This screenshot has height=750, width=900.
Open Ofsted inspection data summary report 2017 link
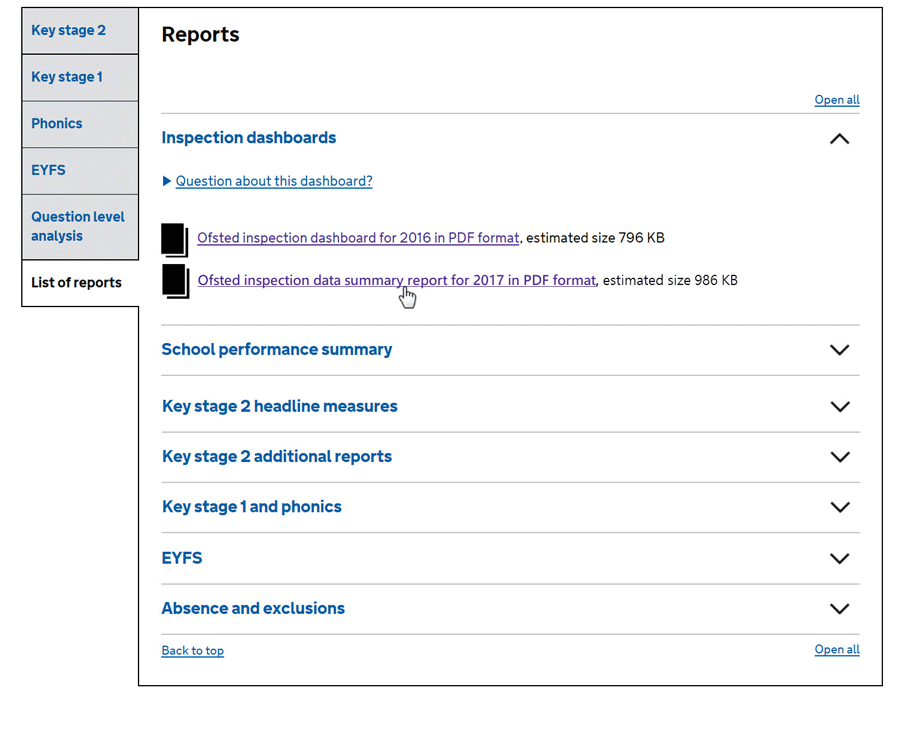(x=397, y=280)
